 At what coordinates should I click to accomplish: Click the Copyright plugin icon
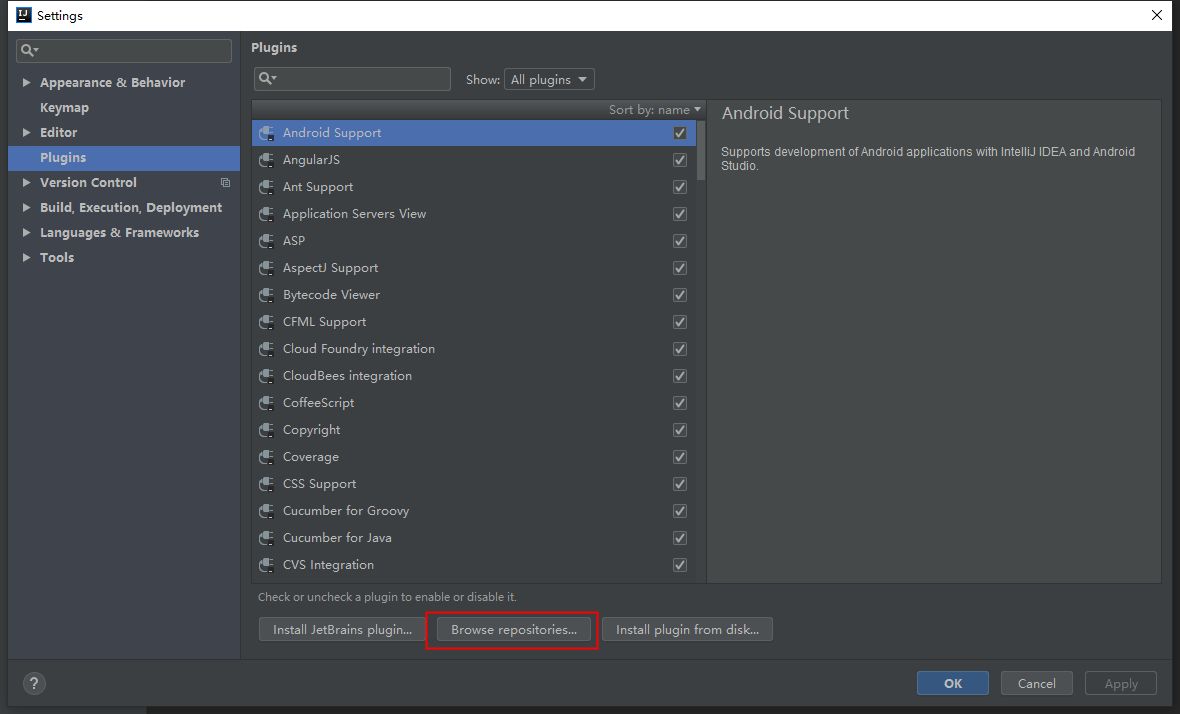[266, 430]
